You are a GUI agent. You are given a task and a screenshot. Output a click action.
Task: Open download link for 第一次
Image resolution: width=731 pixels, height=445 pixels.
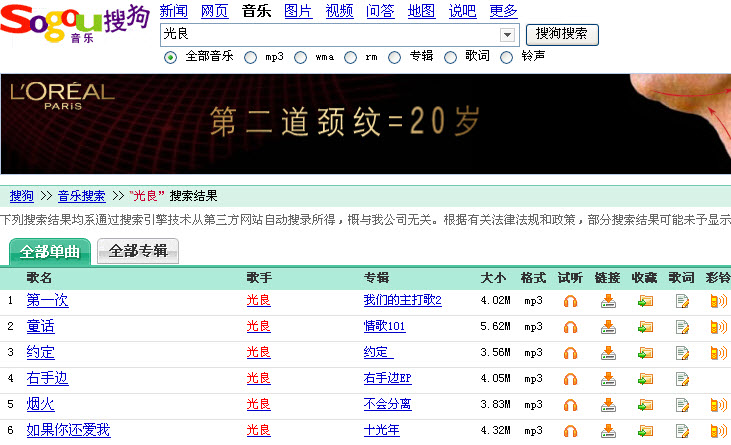pyautogui.click(x=607, y=301)
